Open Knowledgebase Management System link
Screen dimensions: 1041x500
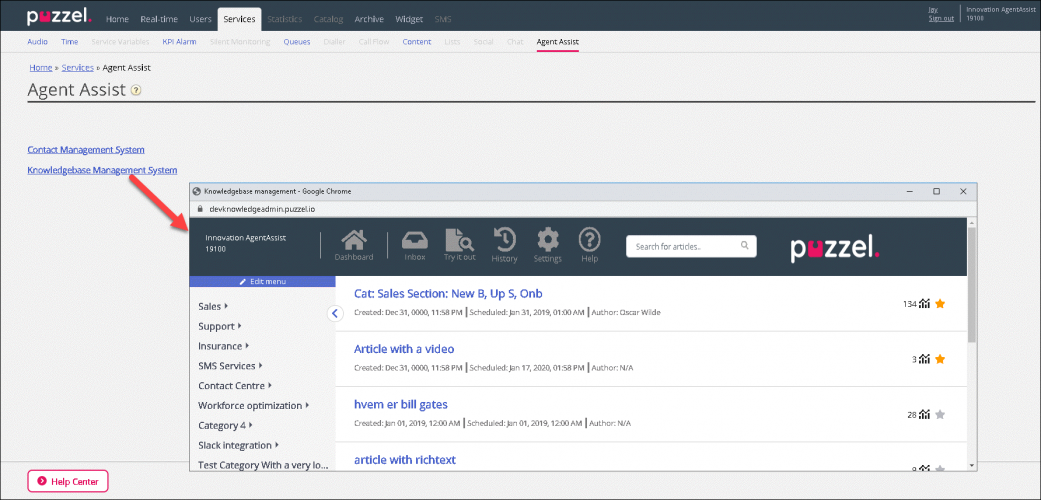click(x=102, y=170)
